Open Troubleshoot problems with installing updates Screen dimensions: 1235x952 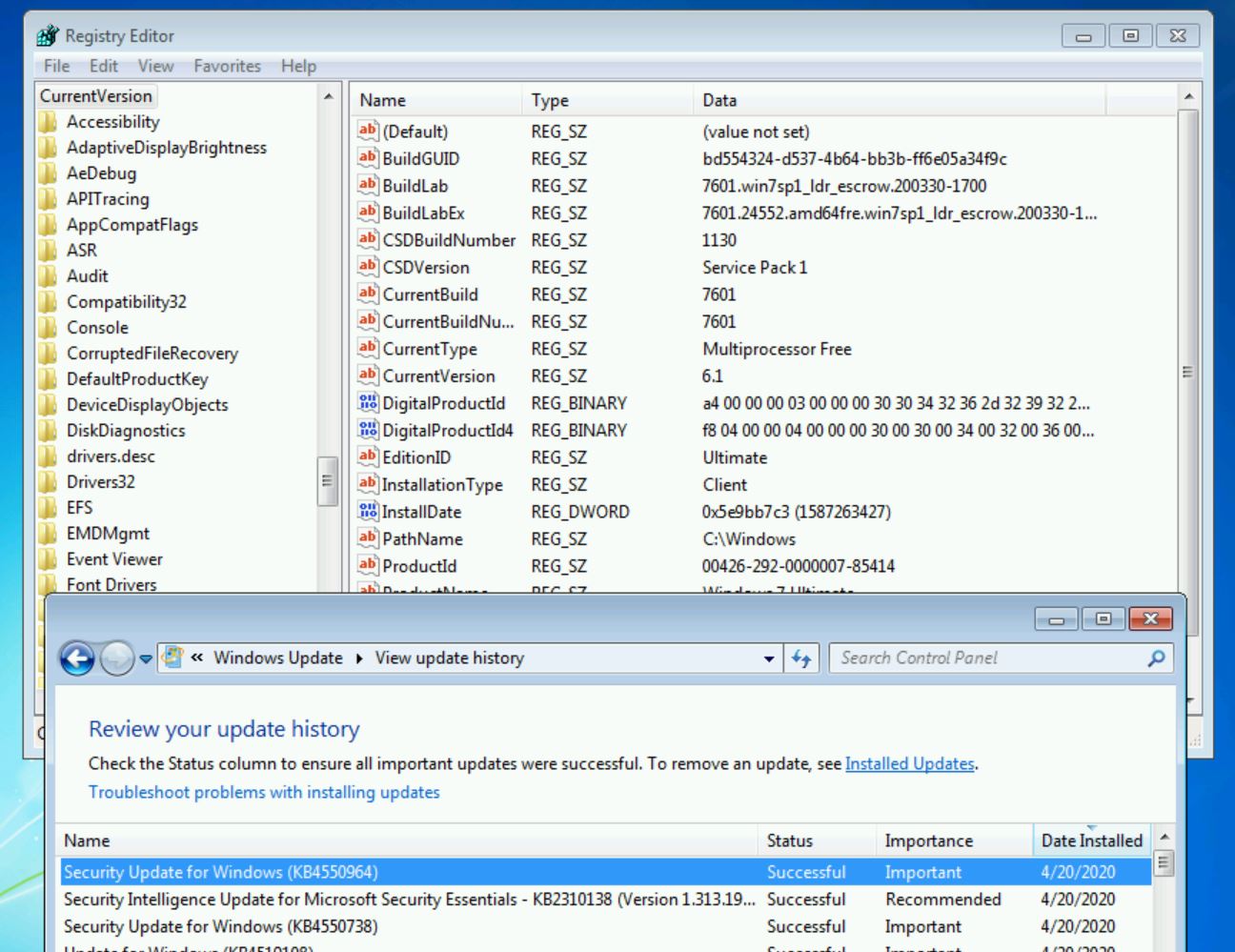click(x=264, y=792)
